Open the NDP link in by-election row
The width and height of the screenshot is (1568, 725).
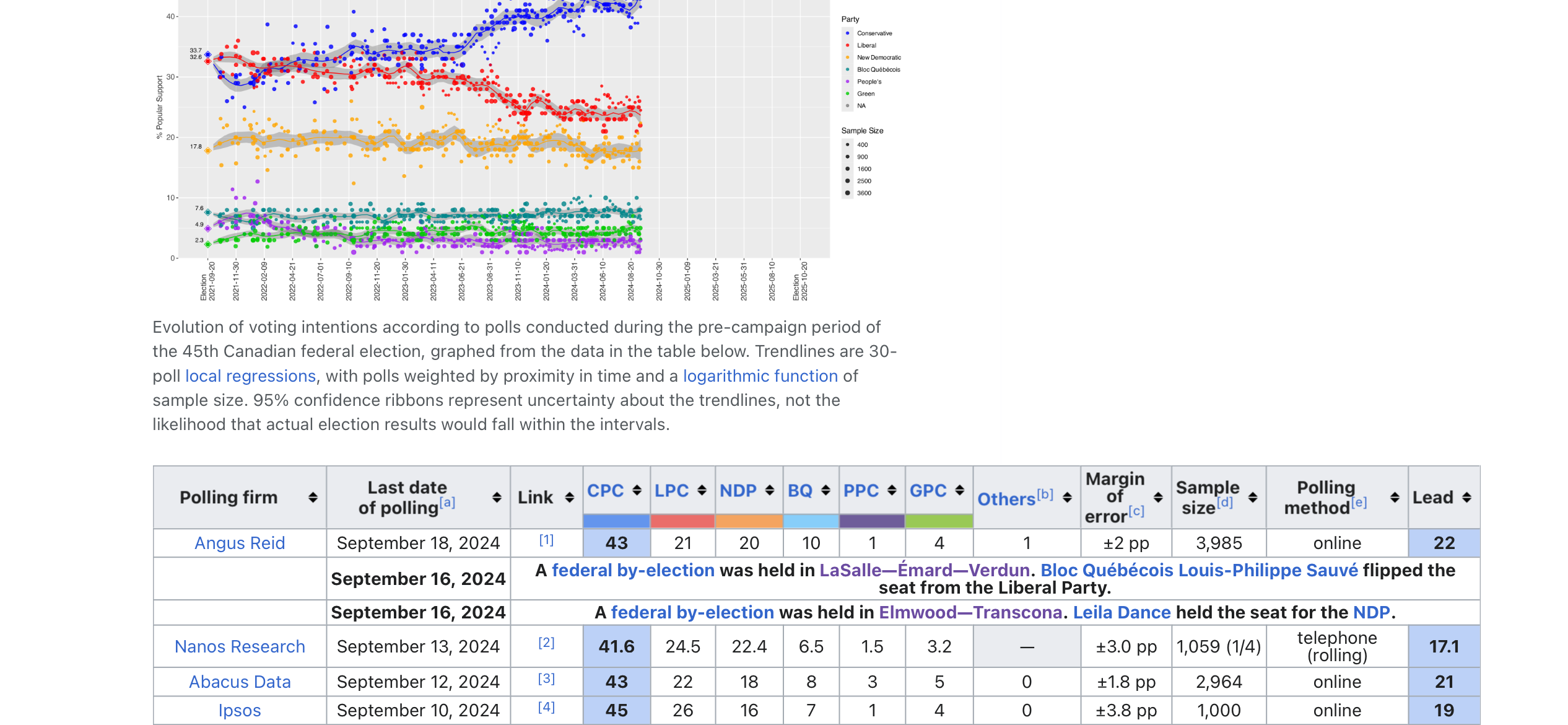1372,613
